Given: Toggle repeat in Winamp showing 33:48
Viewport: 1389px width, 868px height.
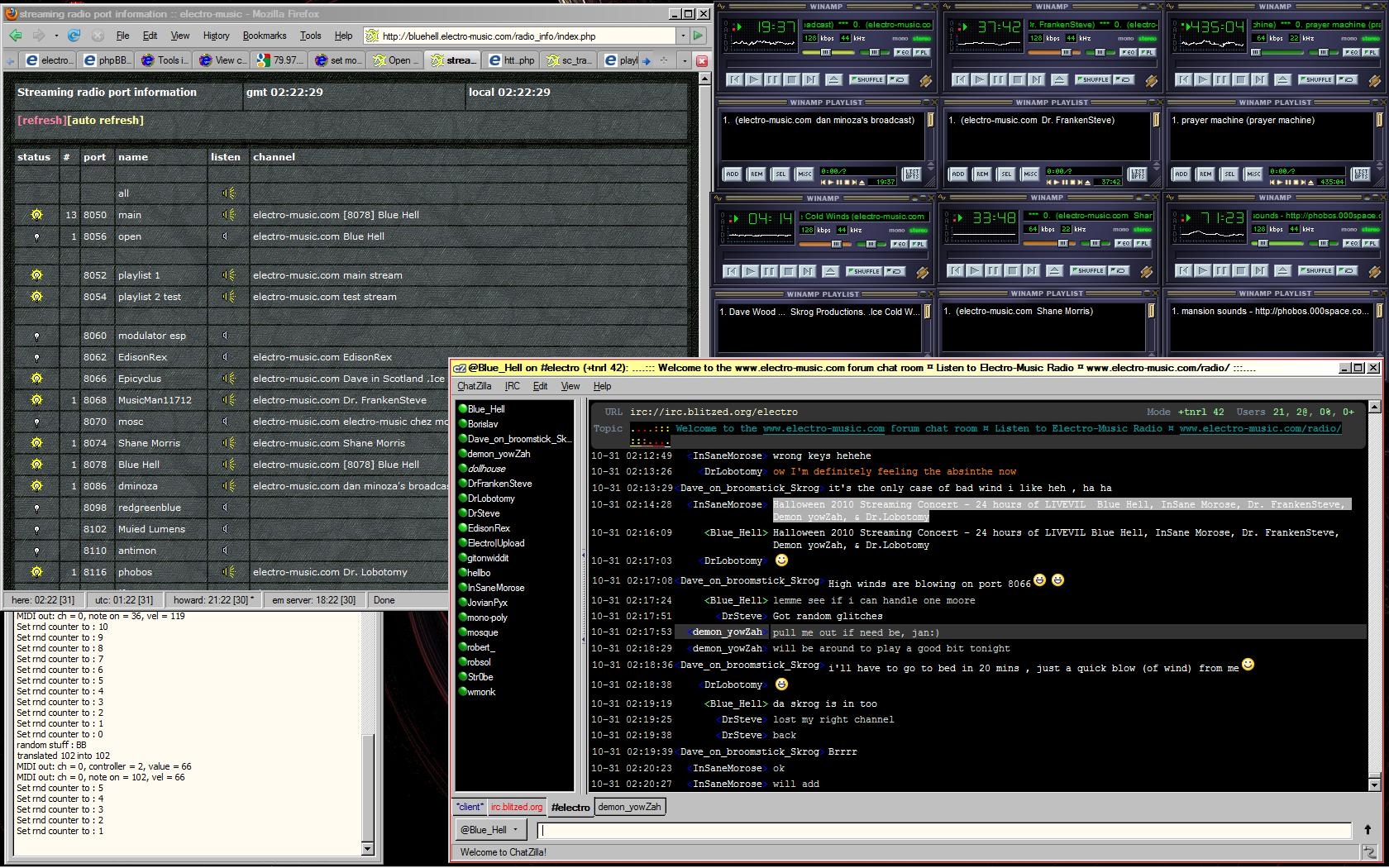Looking at the screenshot, I should point(1120,271).
